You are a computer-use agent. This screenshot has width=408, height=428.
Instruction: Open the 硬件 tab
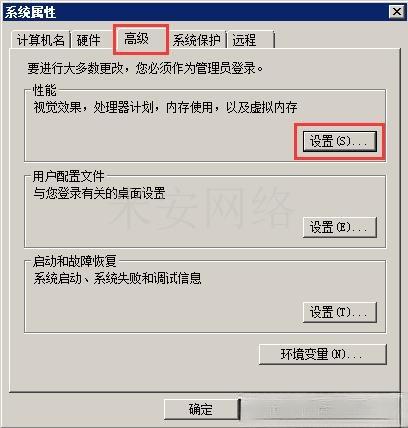(x=89, y=40)
